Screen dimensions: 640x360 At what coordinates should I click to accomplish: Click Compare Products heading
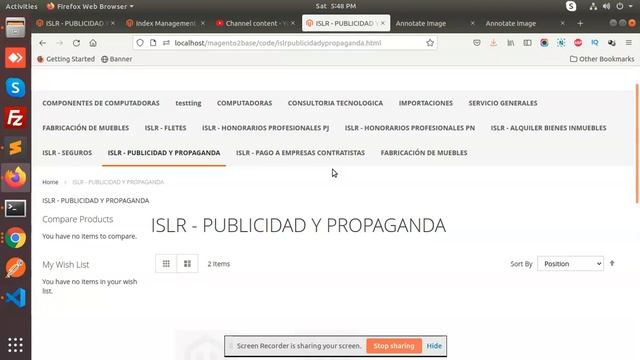78,219
